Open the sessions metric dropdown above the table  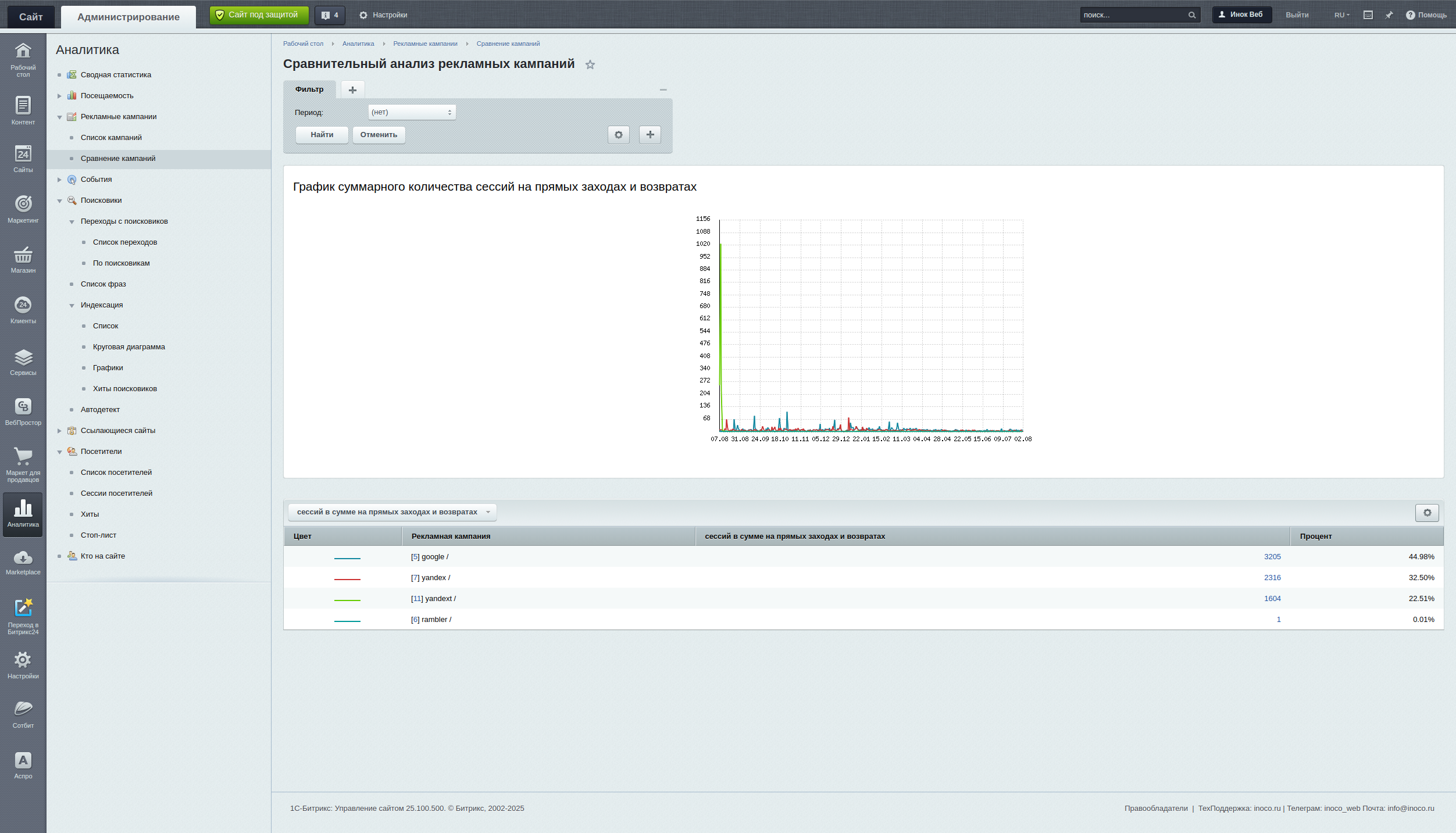(392, 512)
